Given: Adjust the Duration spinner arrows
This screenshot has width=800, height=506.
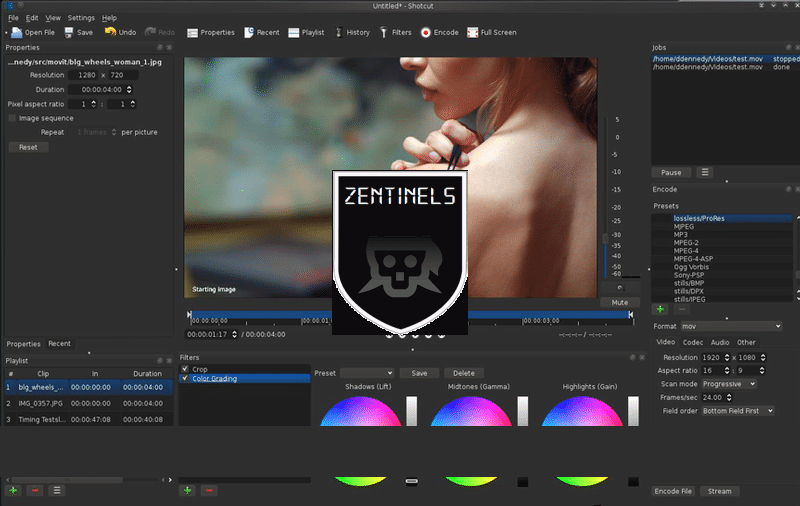Looking at the screenshot, I should click(x=129, y=89).
